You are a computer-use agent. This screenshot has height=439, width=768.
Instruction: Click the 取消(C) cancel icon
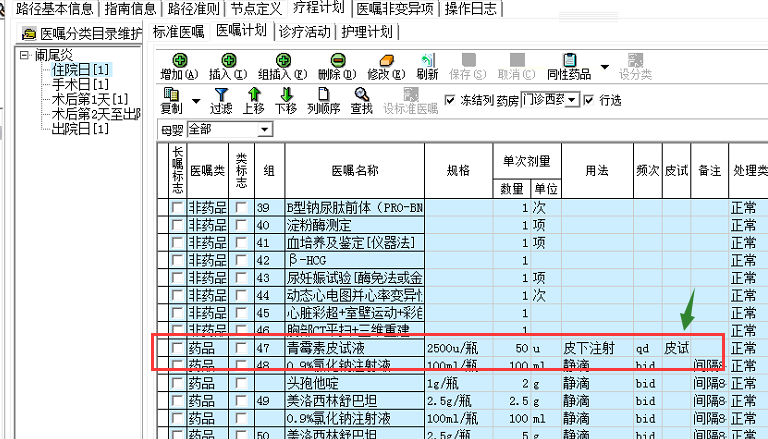point(517,60)
